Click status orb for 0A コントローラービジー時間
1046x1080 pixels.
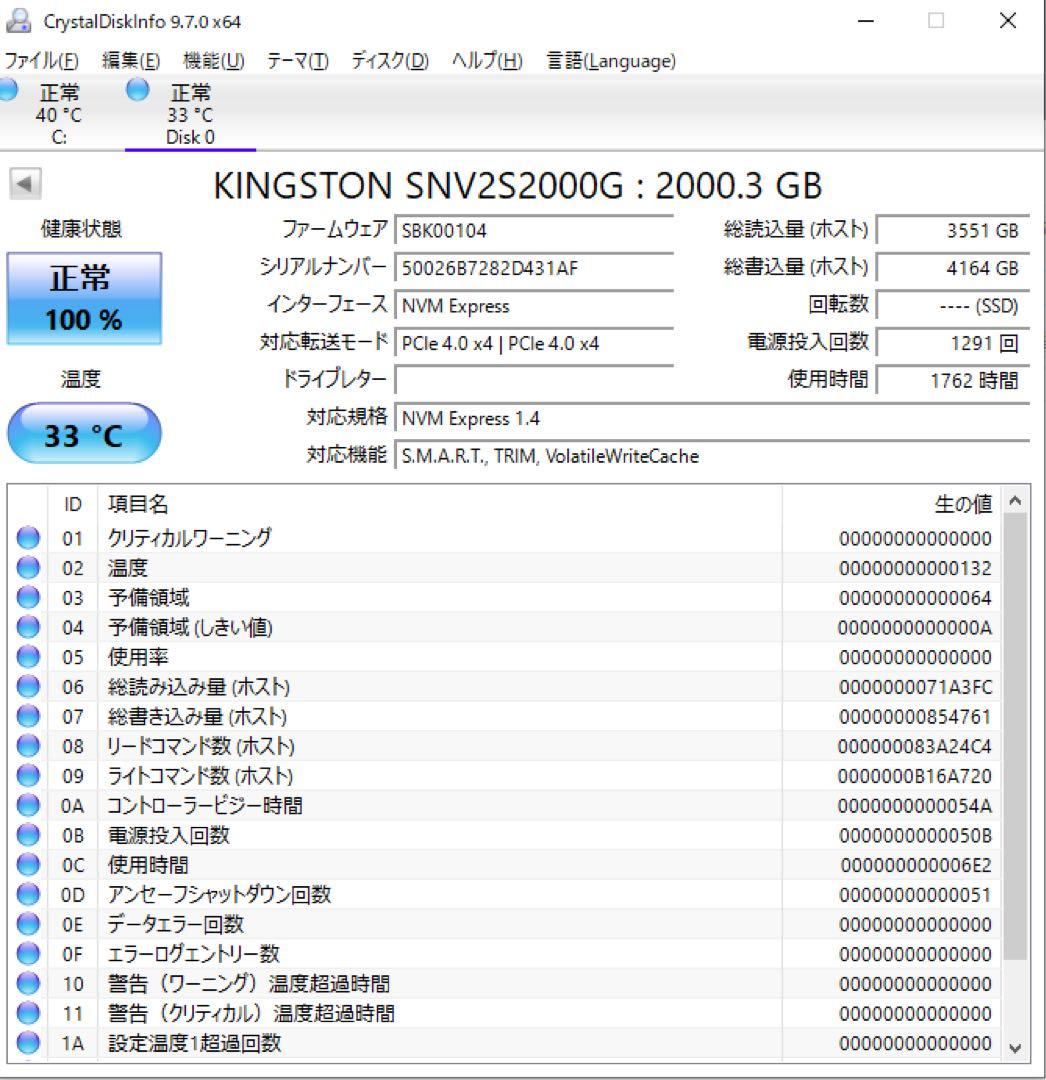[x=28, y=805]
